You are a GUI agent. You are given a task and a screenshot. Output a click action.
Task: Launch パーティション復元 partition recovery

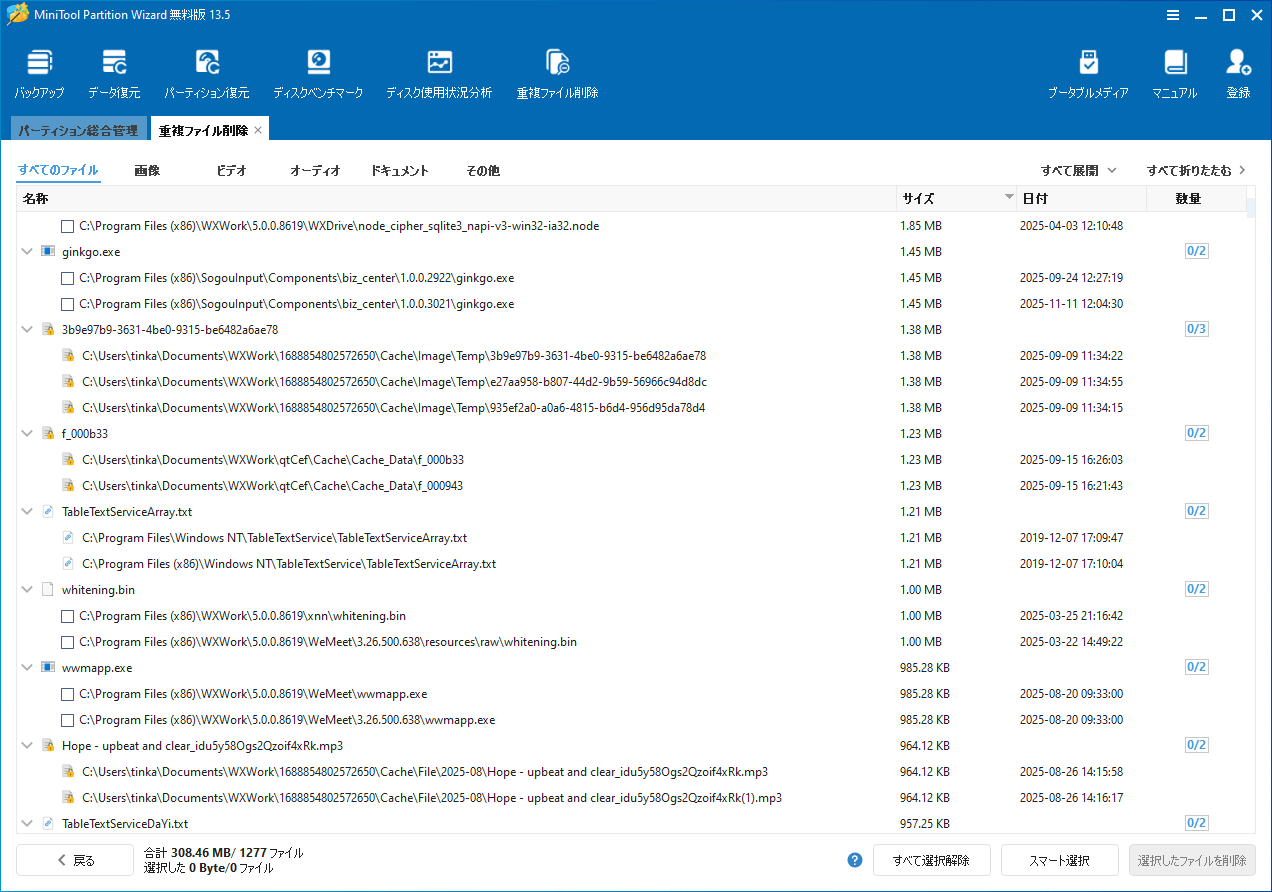[x=207, y=74]
